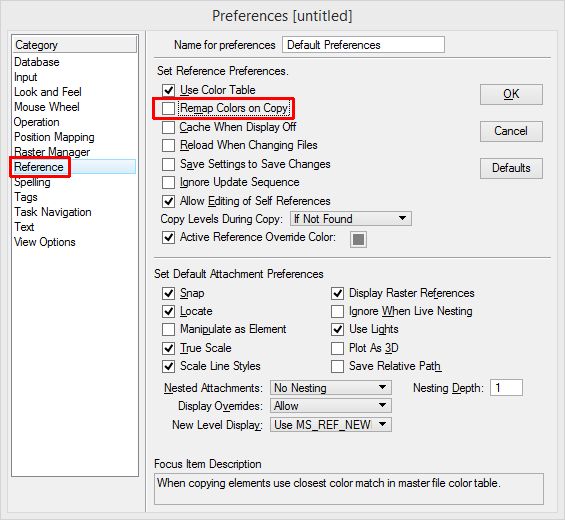Toggle Save Settings to Save Changes
The height and width of the screenshot is (520, 565).
pos(168,164)
